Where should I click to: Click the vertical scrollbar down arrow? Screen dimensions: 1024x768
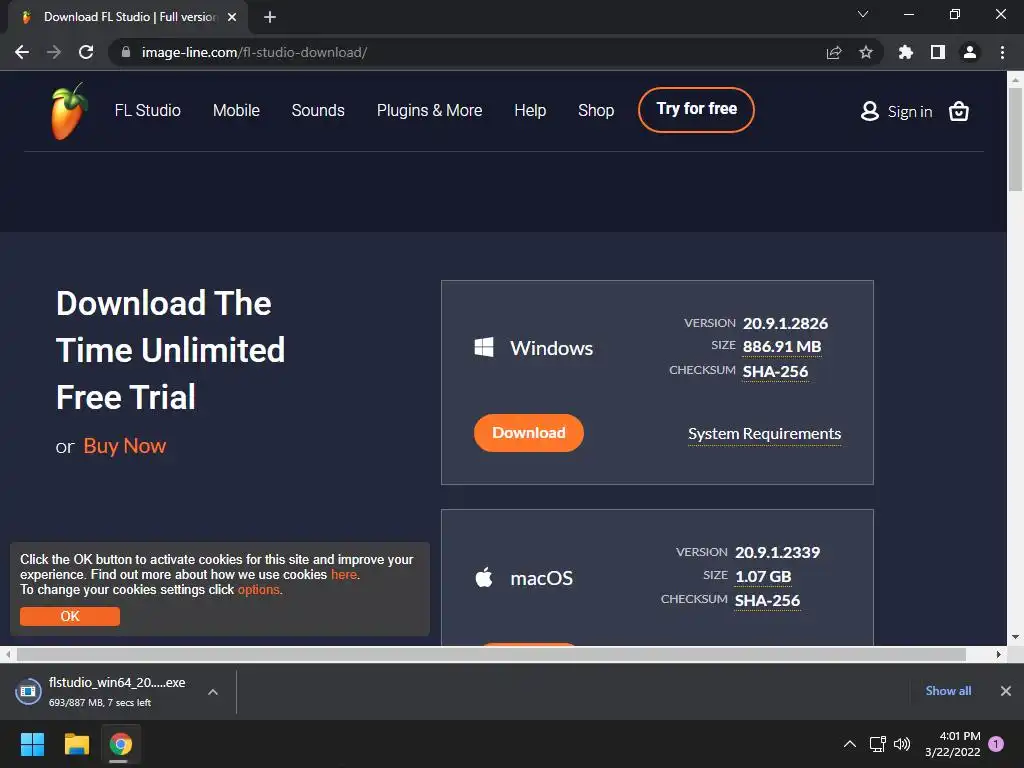[1015, 637]
